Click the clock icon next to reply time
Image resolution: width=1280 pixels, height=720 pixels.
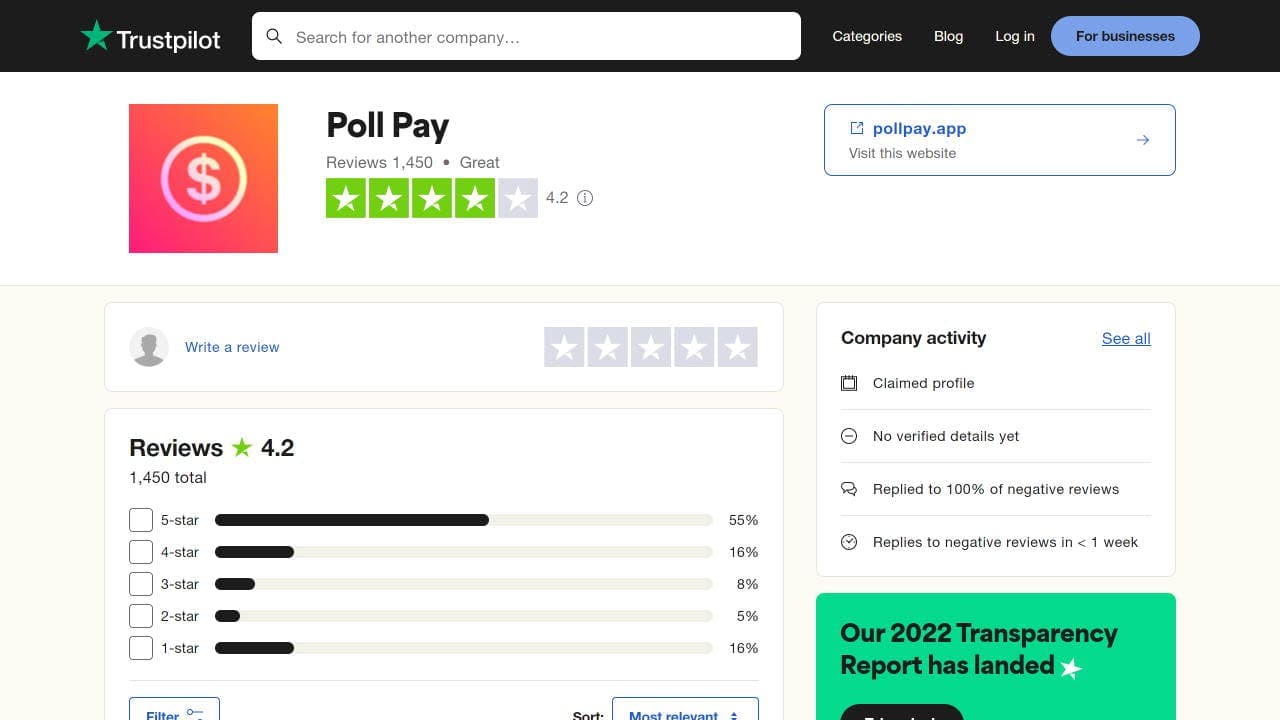click(x=848, y=542)
